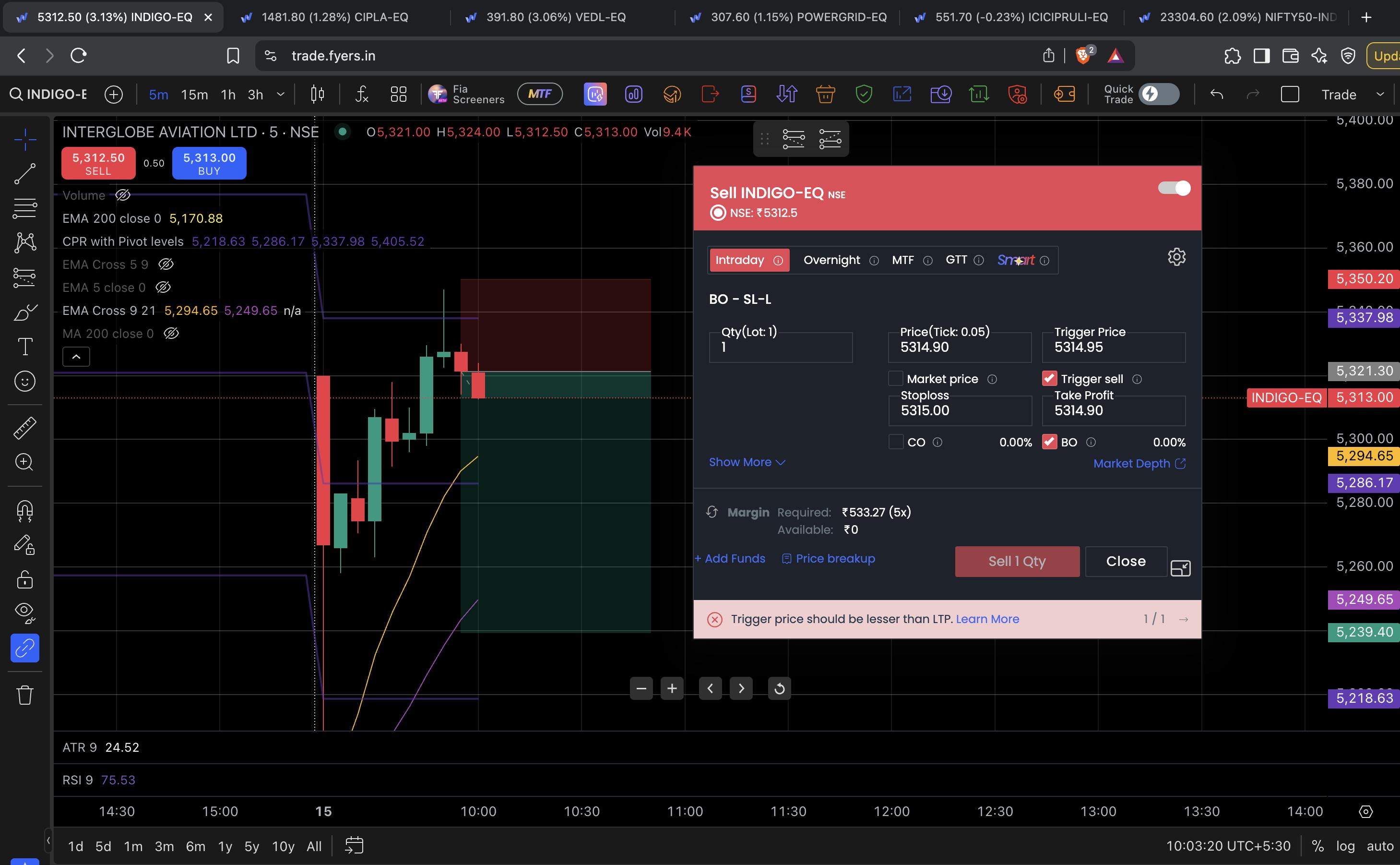Open the brush drawing tool
1400x865 pixels.
click(24, 312)
